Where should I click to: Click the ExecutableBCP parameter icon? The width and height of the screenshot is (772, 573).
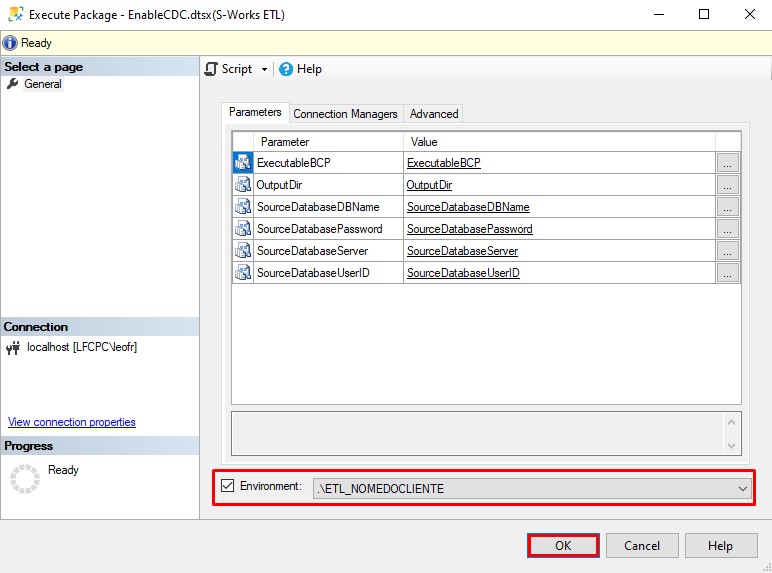[x=243, y=162]
